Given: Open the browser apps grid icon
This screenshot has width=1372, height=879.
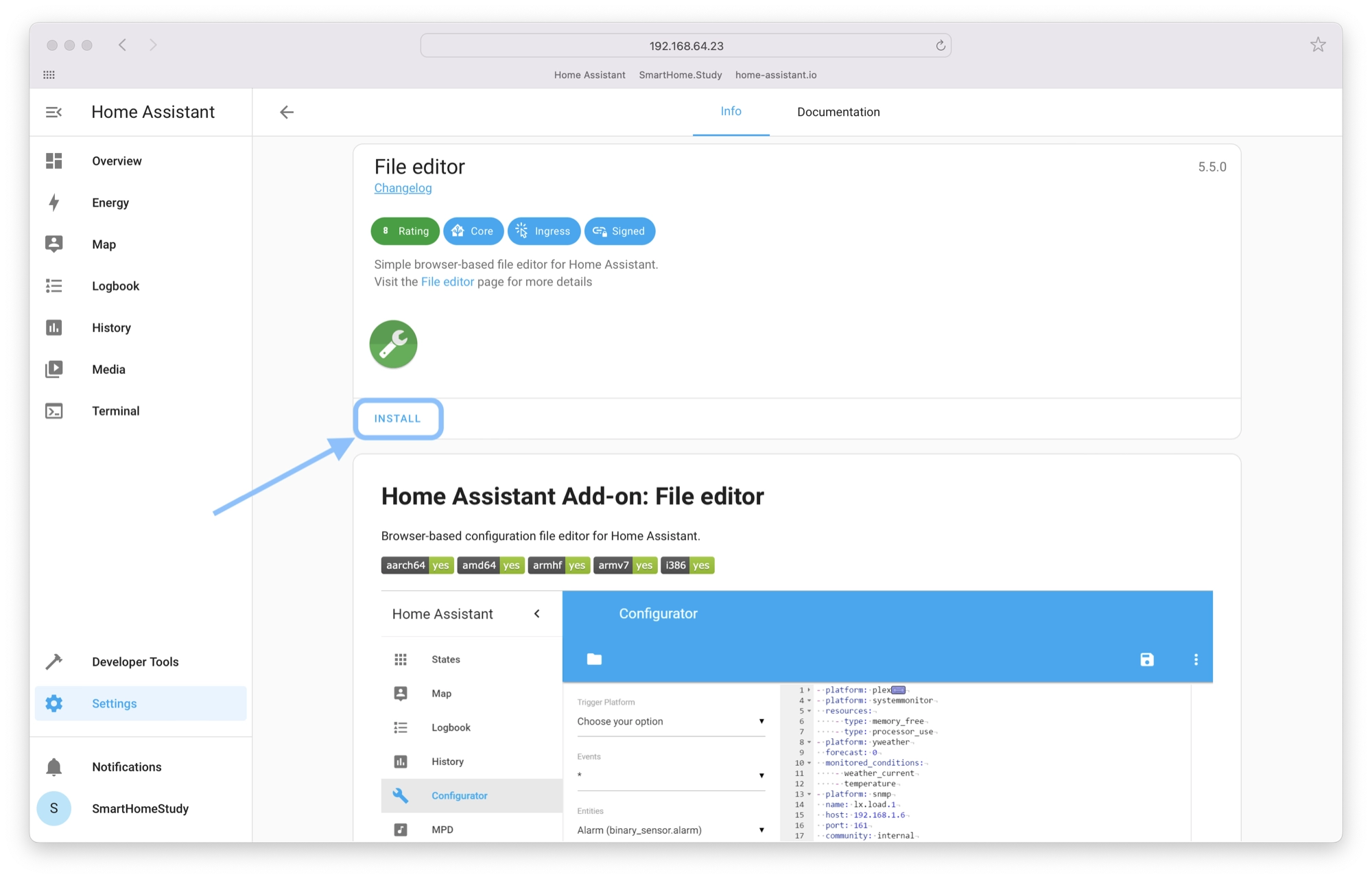Looking at the screenshot, I should point(49,75).
